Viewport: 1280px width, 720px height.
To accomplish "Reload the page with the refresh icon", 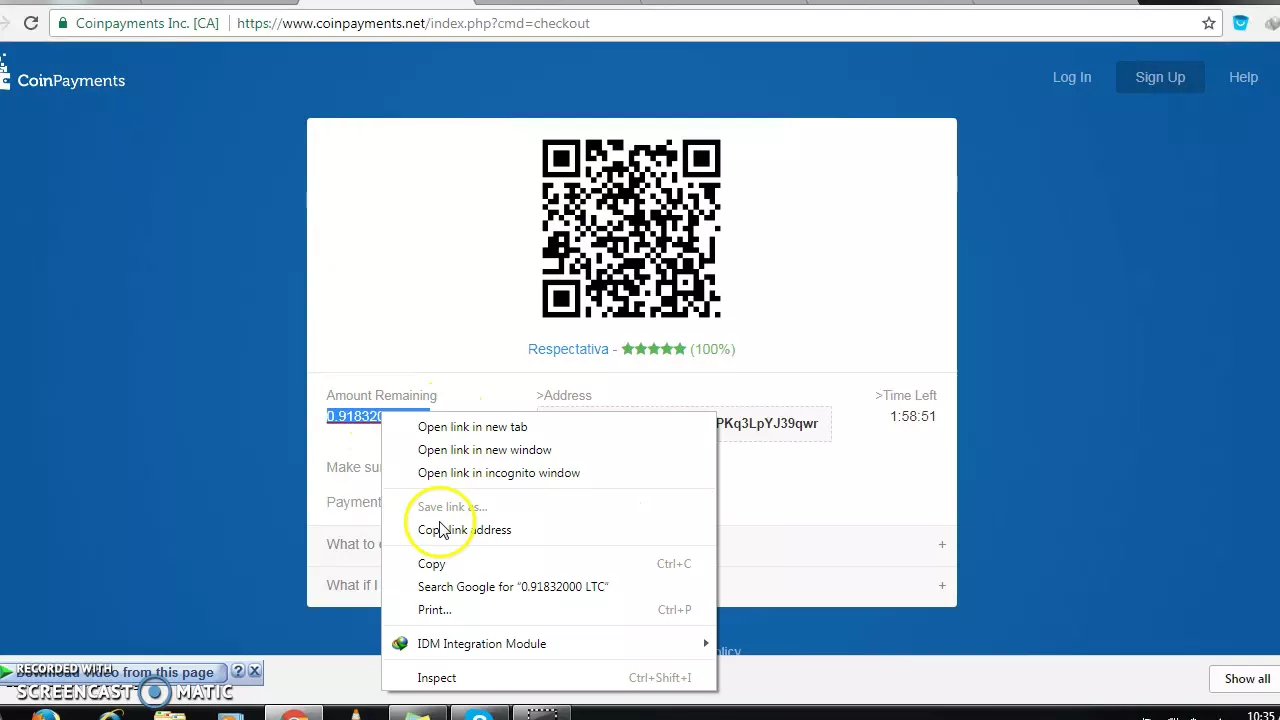I will [31, 23].
